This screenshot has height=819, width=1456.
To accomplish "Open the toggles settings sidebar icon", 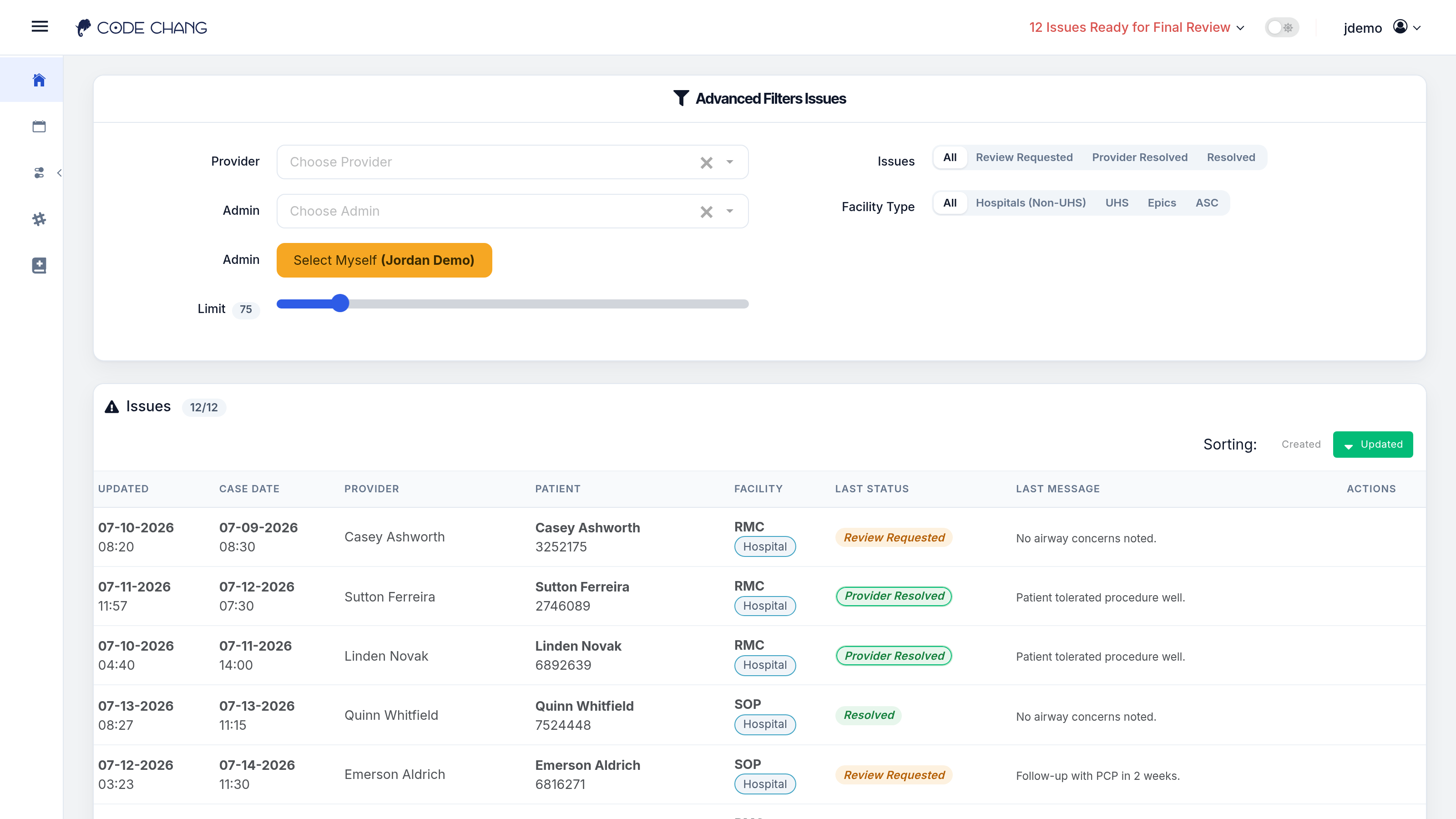I will pos(39,172).
